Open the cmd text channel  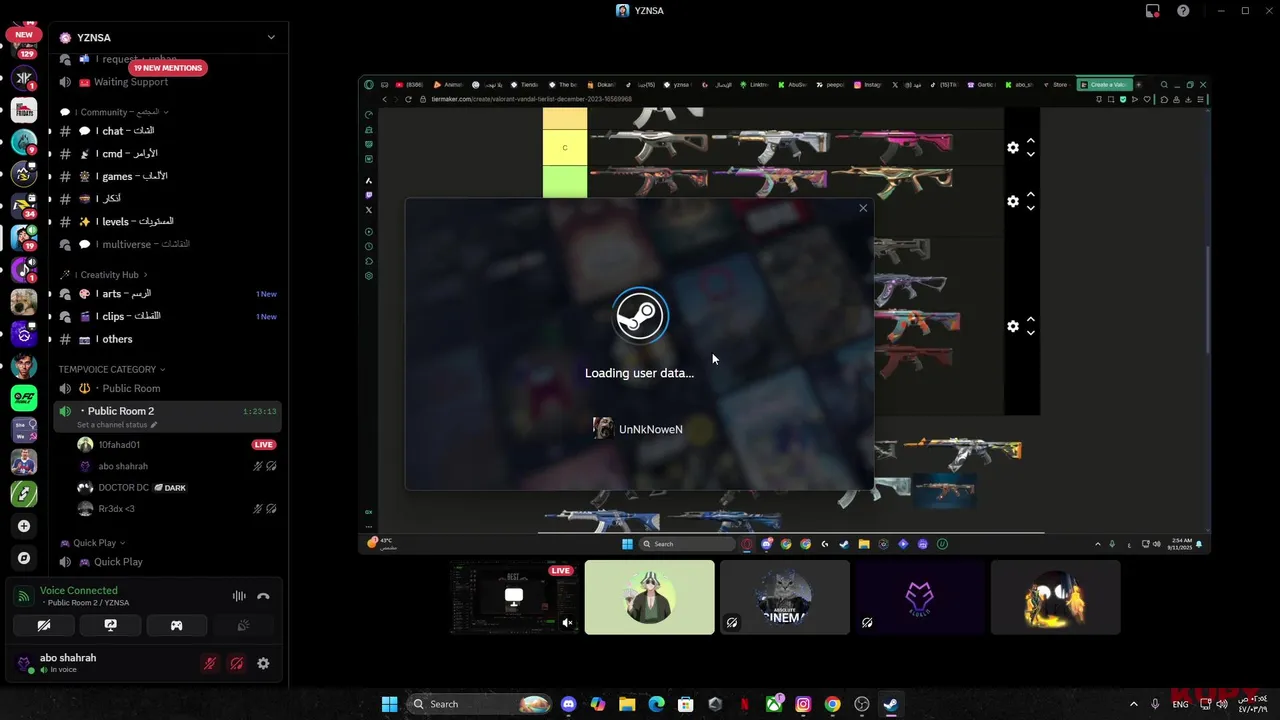tap(166, 153)
